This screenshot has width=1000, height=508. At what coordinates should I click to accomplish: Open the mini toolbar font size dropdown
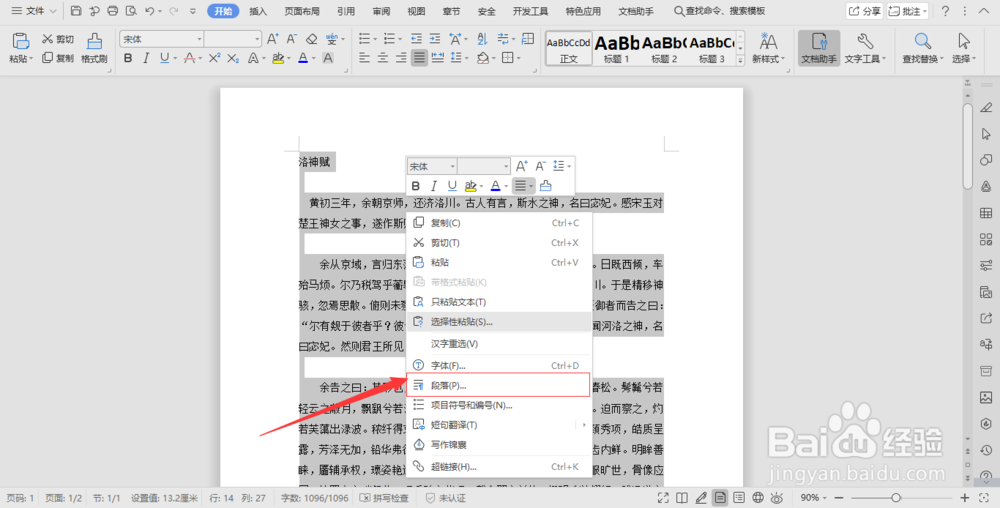(x=506, y=166)
